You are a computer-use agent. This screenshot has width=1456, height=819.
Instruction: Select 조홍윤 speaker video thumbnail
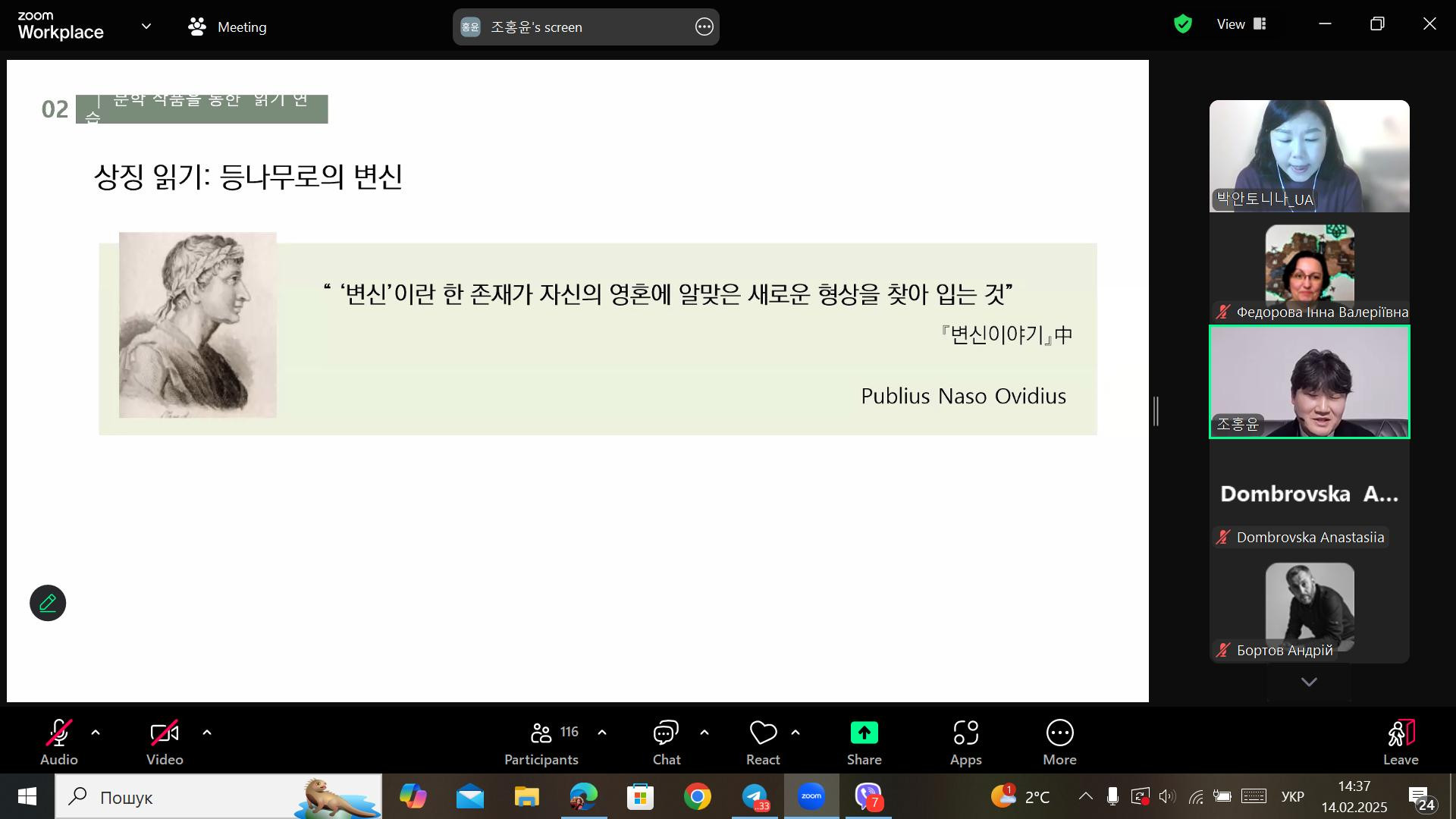pos(1309,381)
